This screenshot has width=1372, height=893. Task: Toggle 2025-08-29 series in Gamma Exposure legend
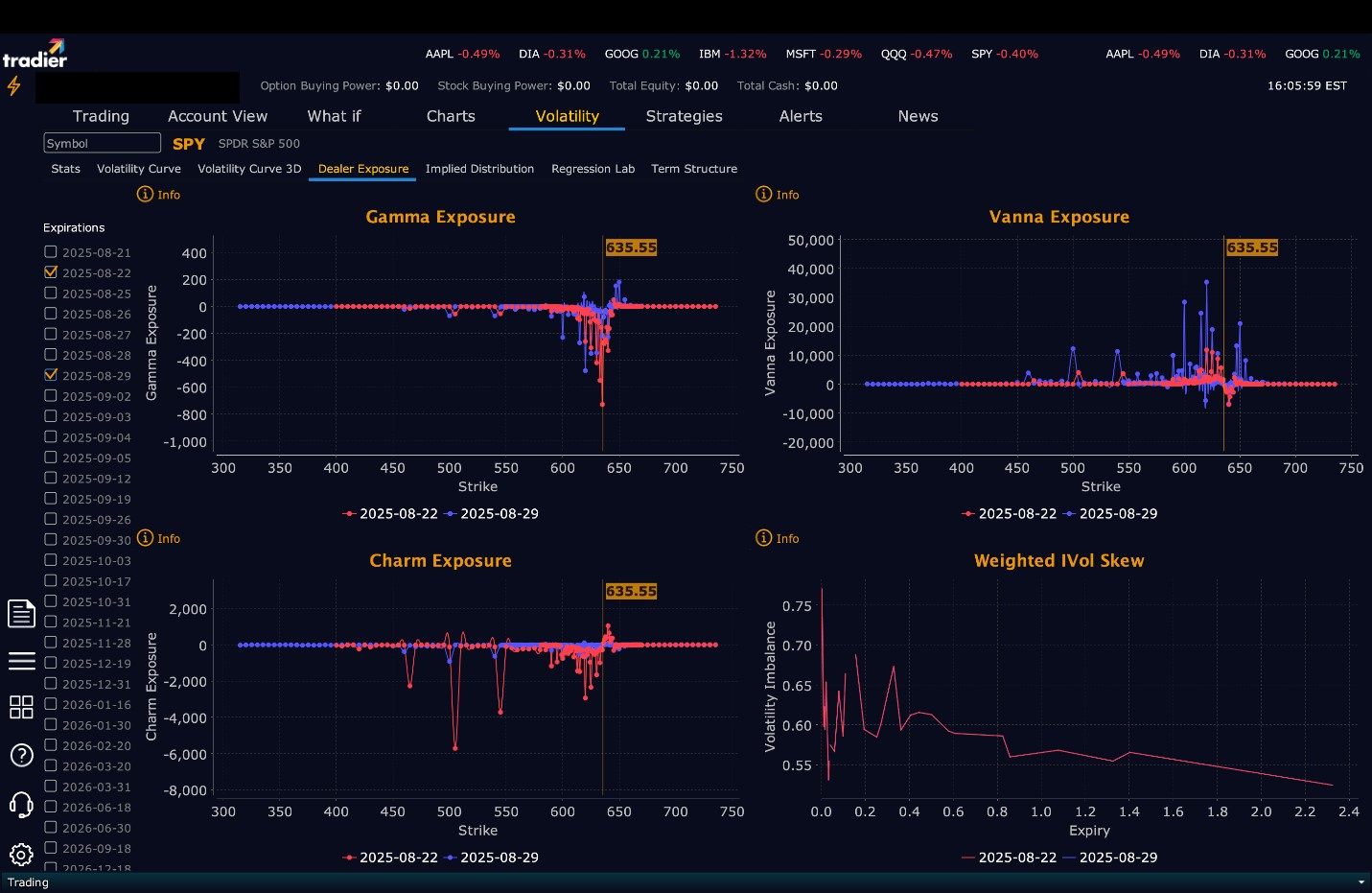492,513
